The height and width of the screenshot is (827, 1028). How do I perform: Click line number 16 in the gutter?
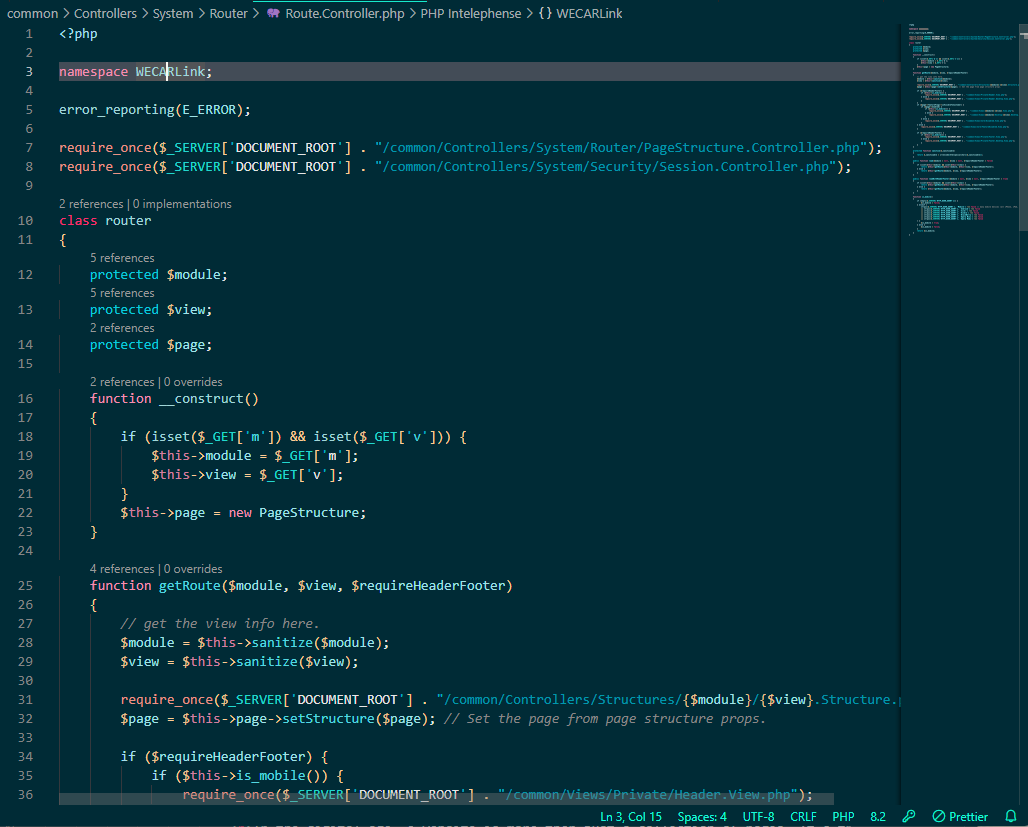[25, 398]
